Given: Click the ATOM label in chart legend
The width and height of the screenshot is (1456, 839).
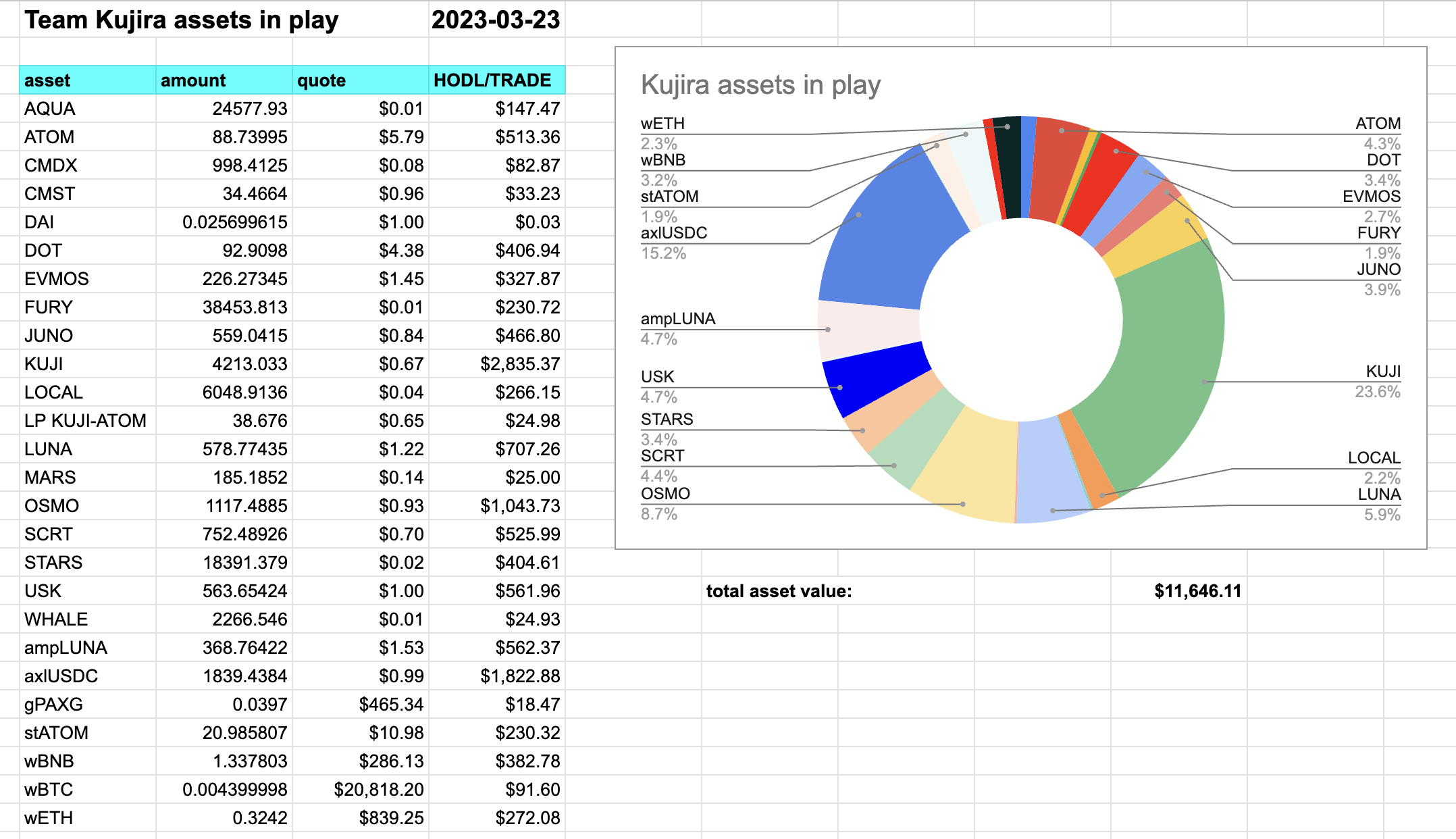Looking at the screenshot, I should point(1378,124).
